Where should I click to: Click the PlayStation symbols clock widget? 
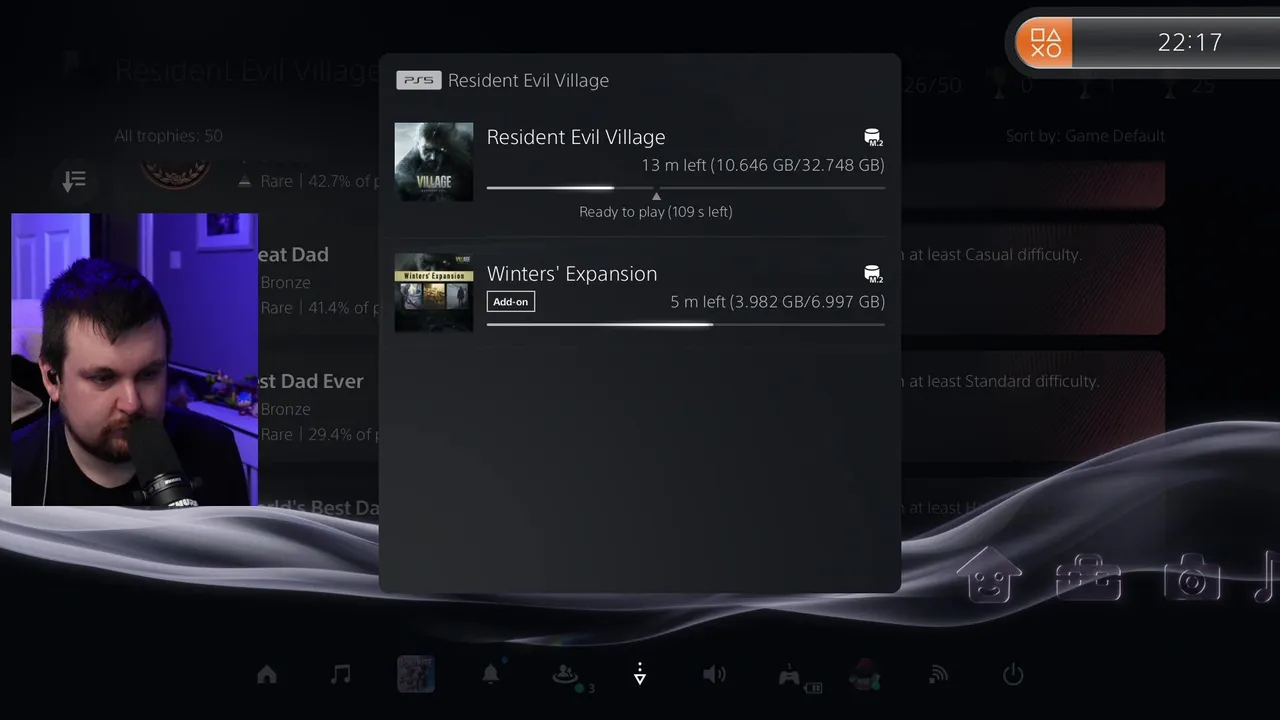1147,42
